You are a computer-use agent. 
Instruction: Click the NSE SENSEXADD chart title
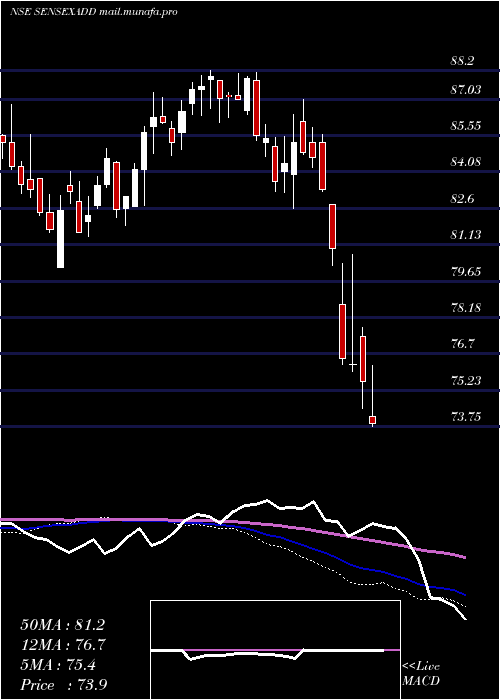(x=93, y=12)
